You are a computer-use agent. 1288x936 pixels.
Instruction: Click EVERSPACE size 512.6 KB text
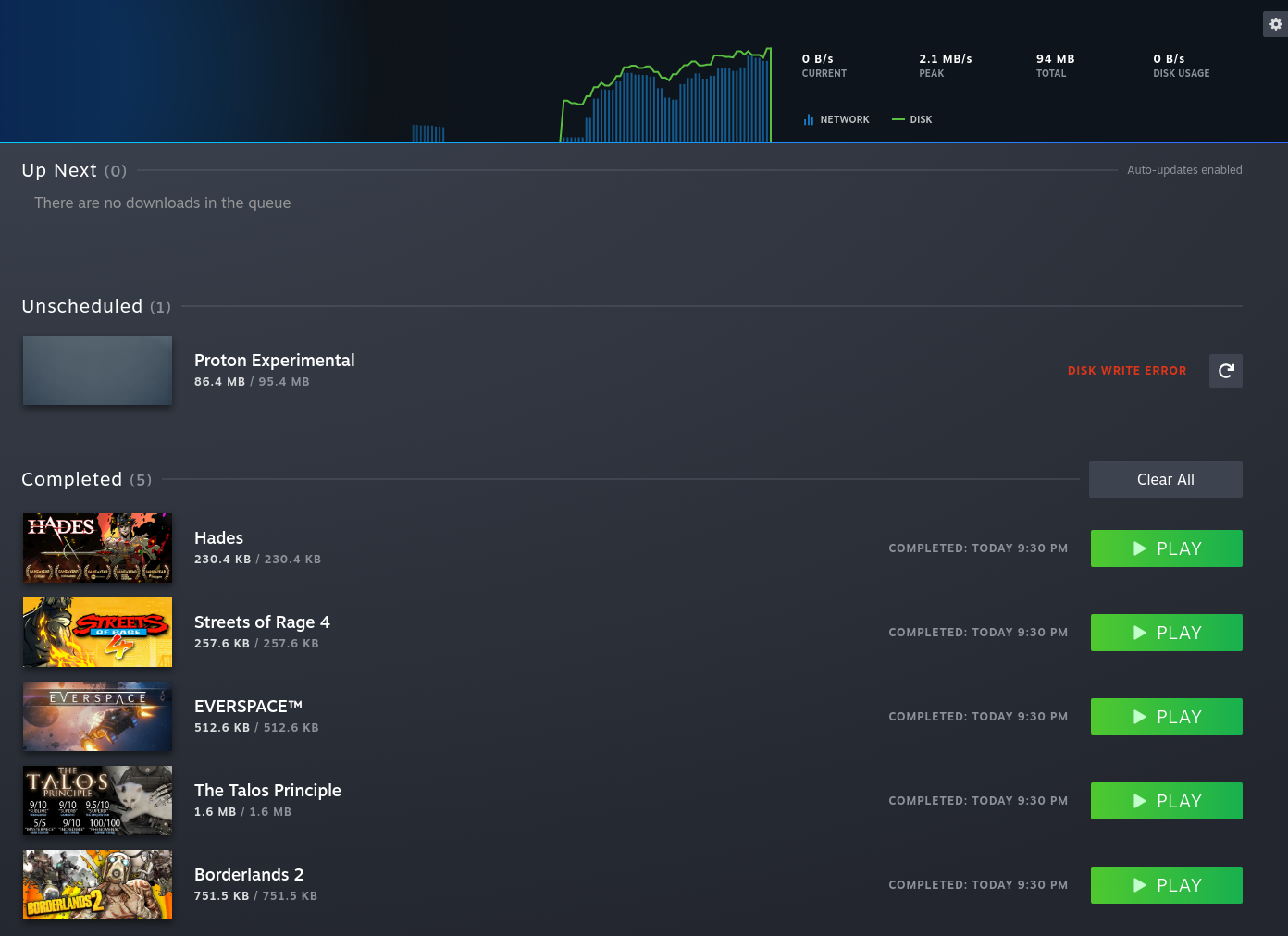pos(256,728)
